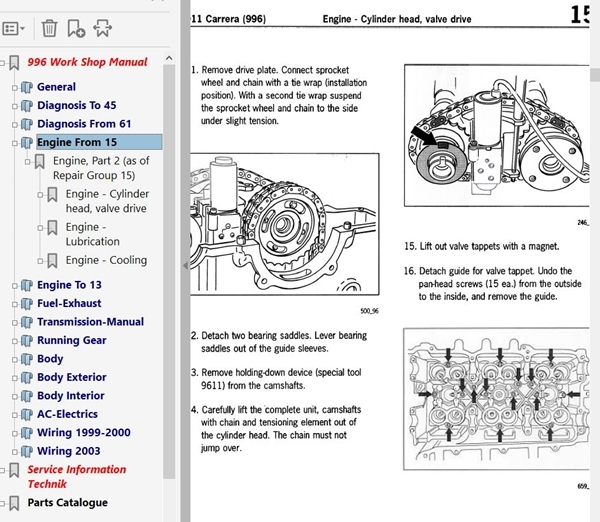Click bookmark icon beside Parts Catalogue
The image size is (600, 522).
14,503
